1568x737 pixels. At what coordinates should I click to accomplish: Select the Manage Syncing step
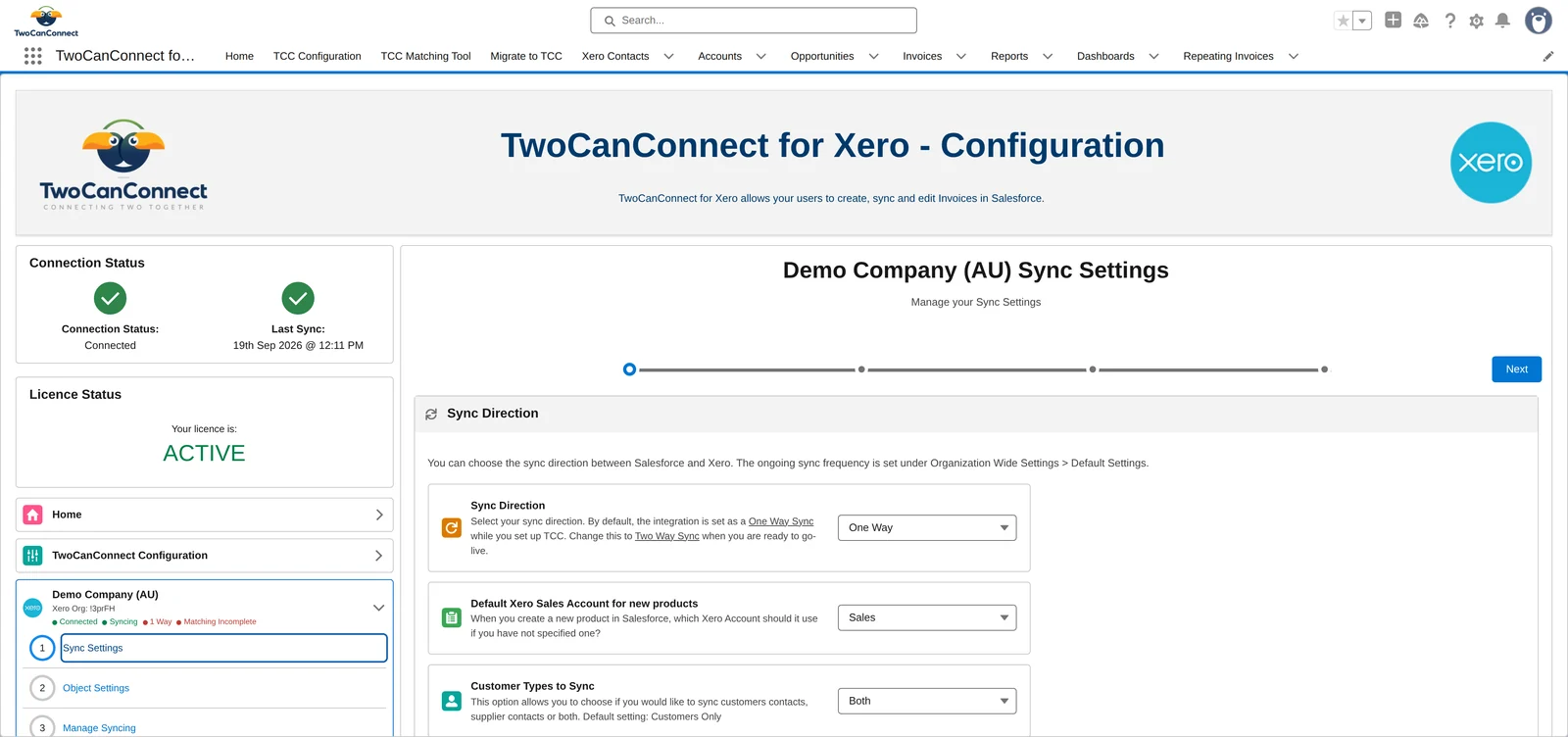99,728
